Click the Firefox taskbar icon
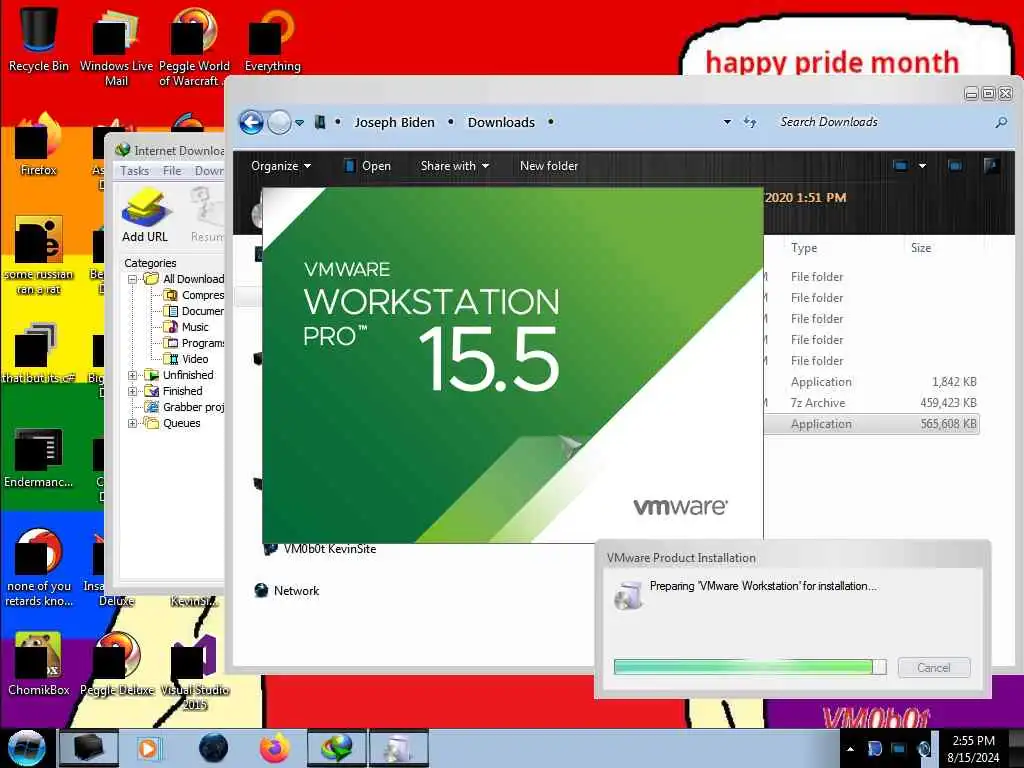This screenshot has width=1024, height=768. pyautogui.click(x=275, y=748)
